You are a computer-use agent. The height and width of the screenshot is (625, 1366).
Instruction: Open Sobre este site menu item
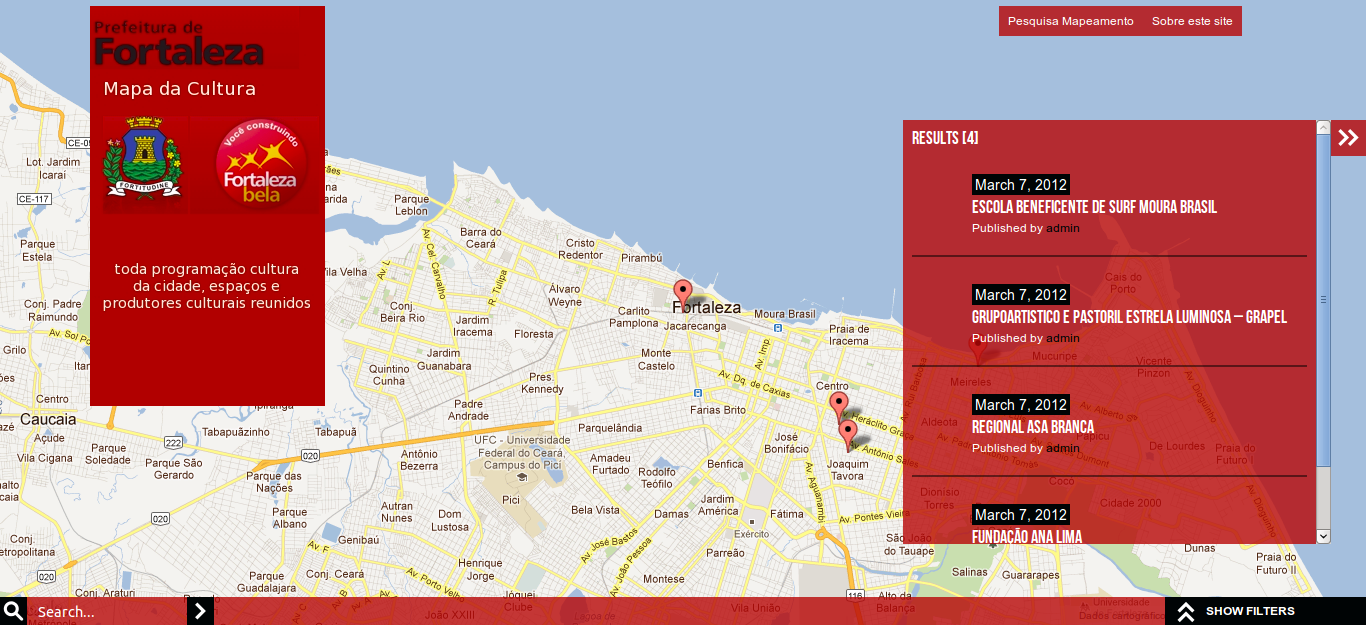1192,21
